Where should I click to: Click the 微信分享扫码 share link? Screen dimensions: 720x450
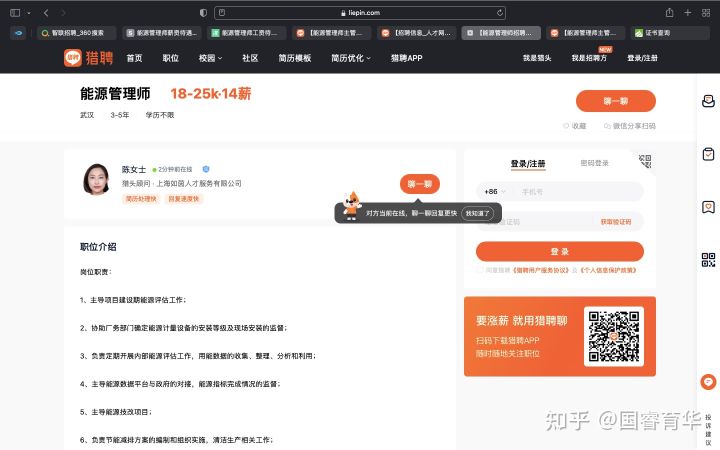630,126
